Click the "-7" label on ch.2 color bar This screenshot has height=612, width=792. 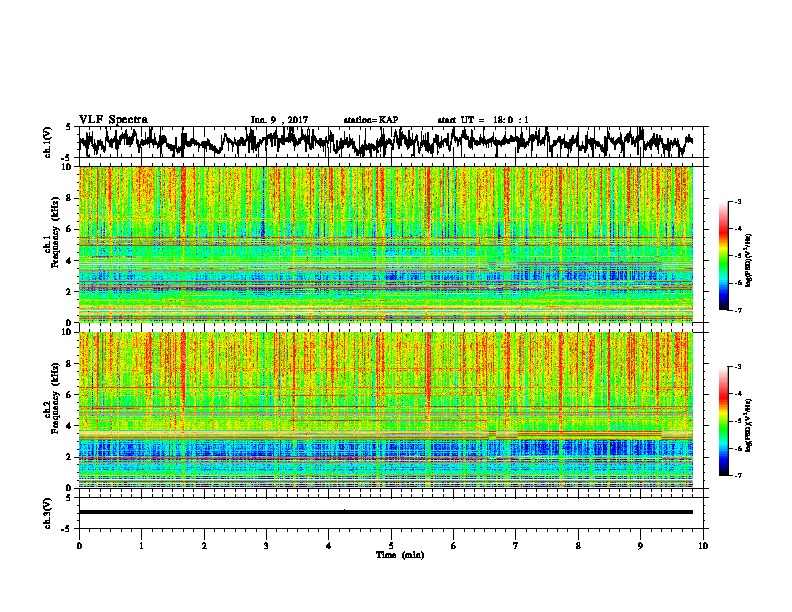[x=738, y=475]
